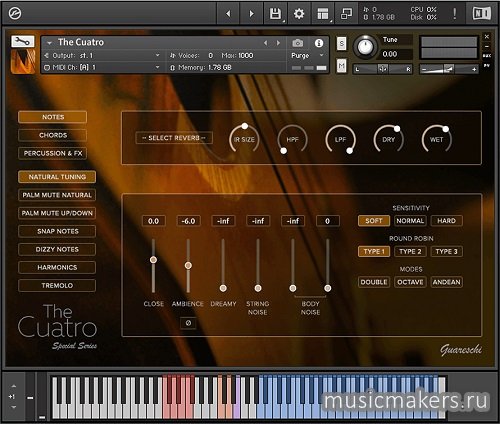The image size is (500, 424).
Task: Click the pan slider
Action: click(x=383, y=69)
